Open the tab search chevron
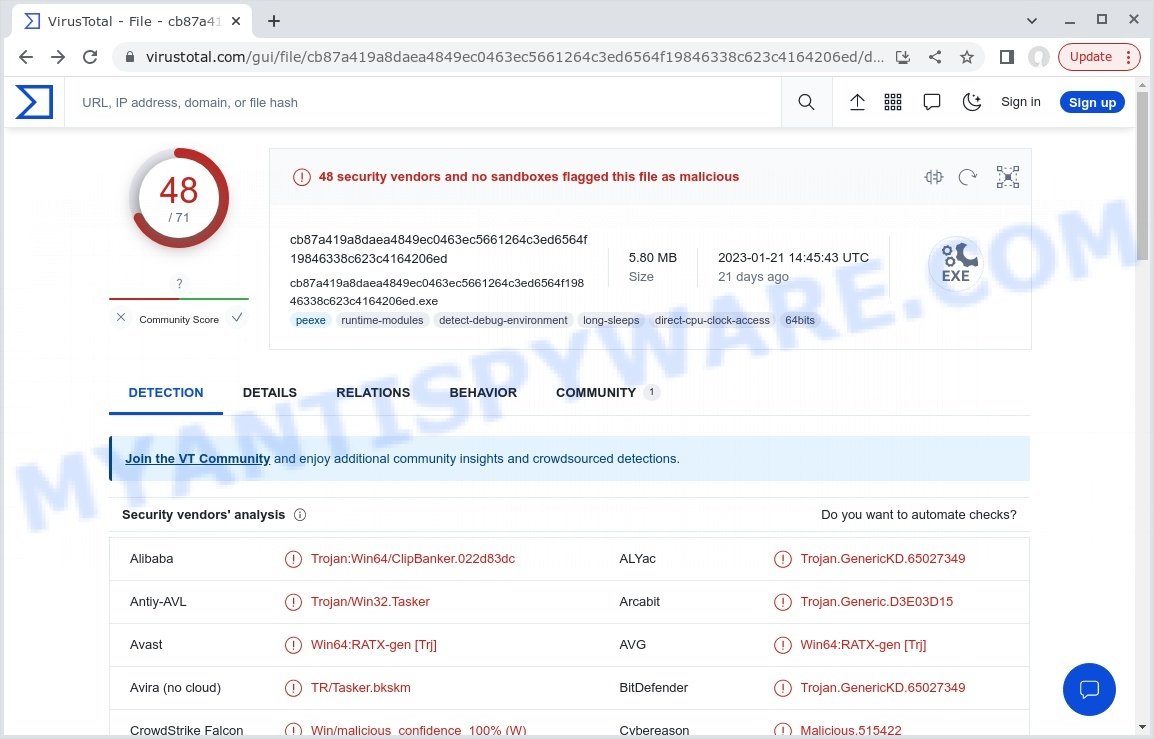Viewport: 1154px width, 739px height. point(1032,21)
